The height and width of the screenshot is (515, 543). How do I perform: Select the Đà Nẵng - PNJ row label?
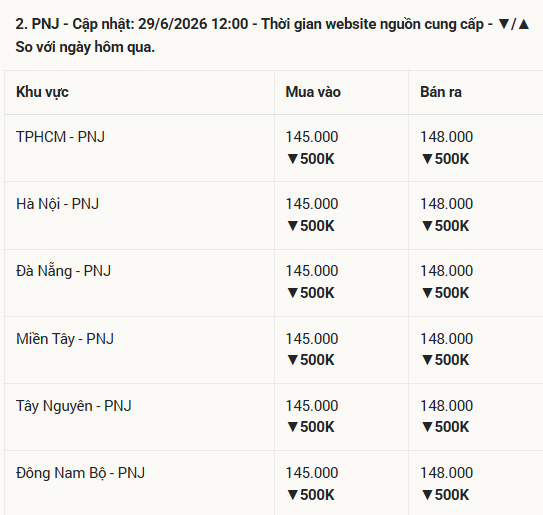point(63,271)
